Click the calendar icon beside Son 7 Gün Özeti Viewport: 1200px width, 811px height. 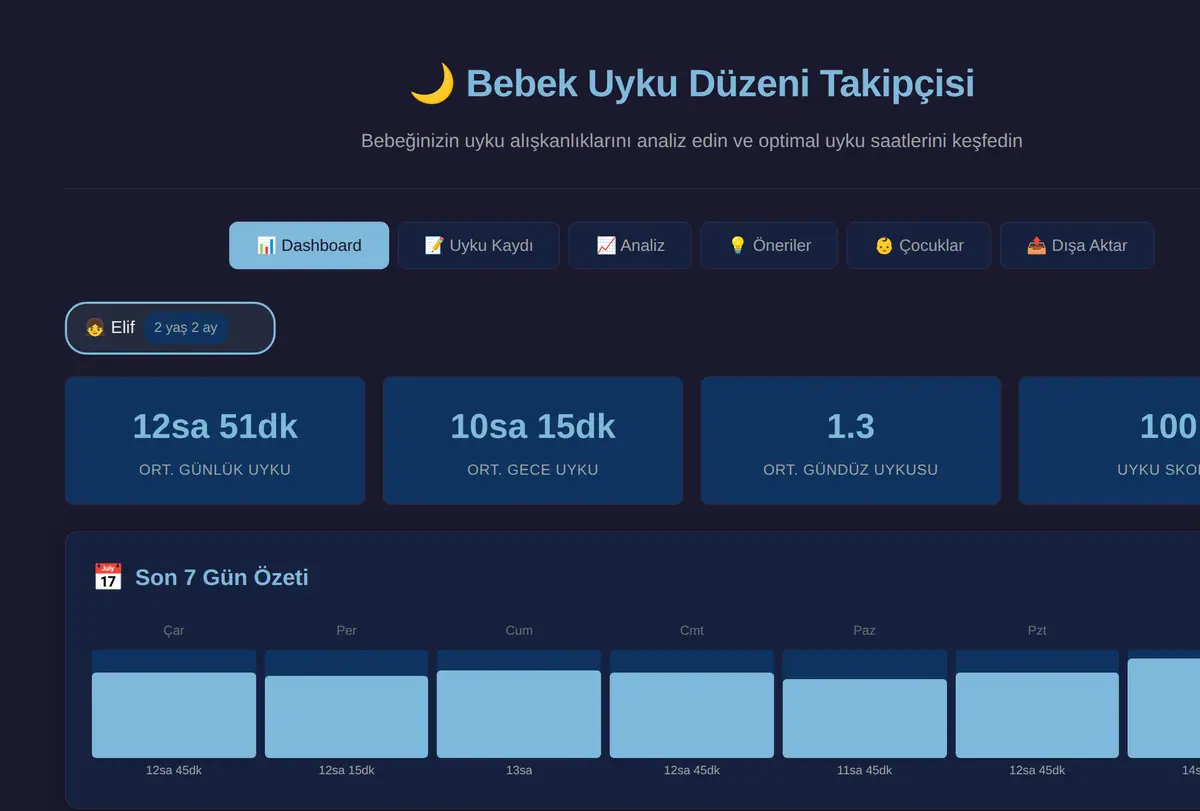click(108, 577)
